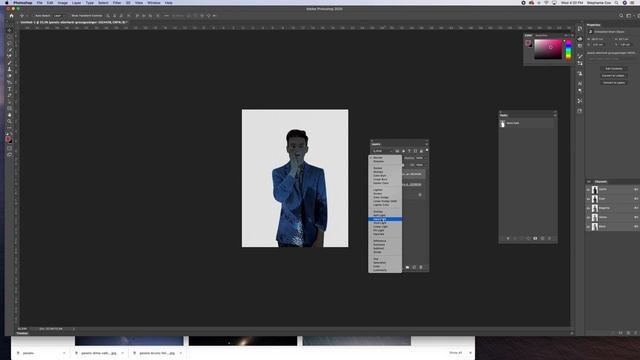
Task: Open the Layers panel options menu
Action: click(426, 144)
